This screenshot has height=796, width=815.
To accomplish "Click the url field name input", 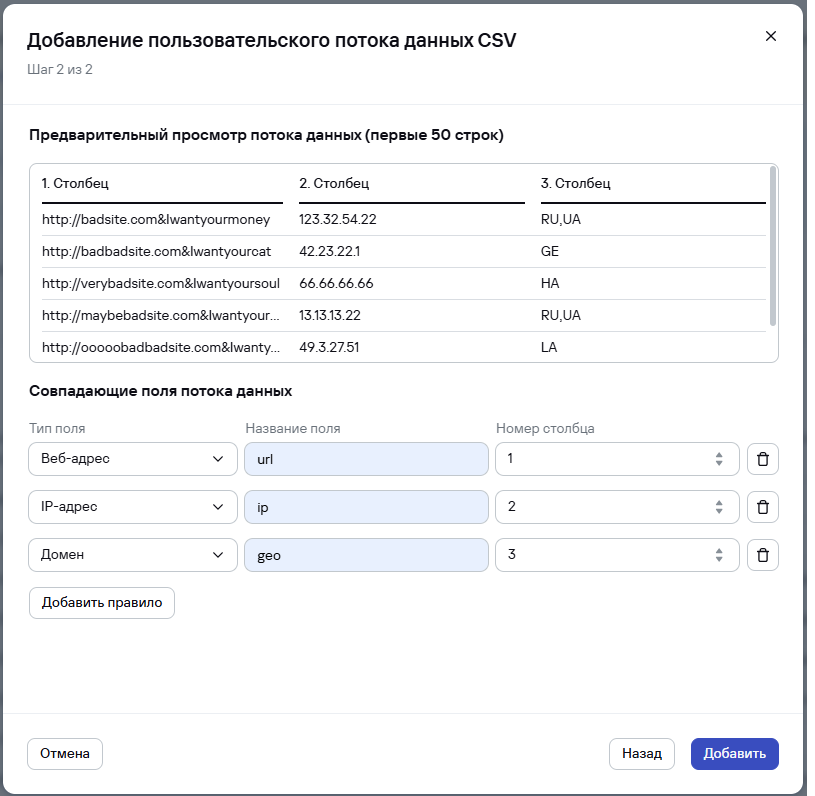I will (366, 459).
